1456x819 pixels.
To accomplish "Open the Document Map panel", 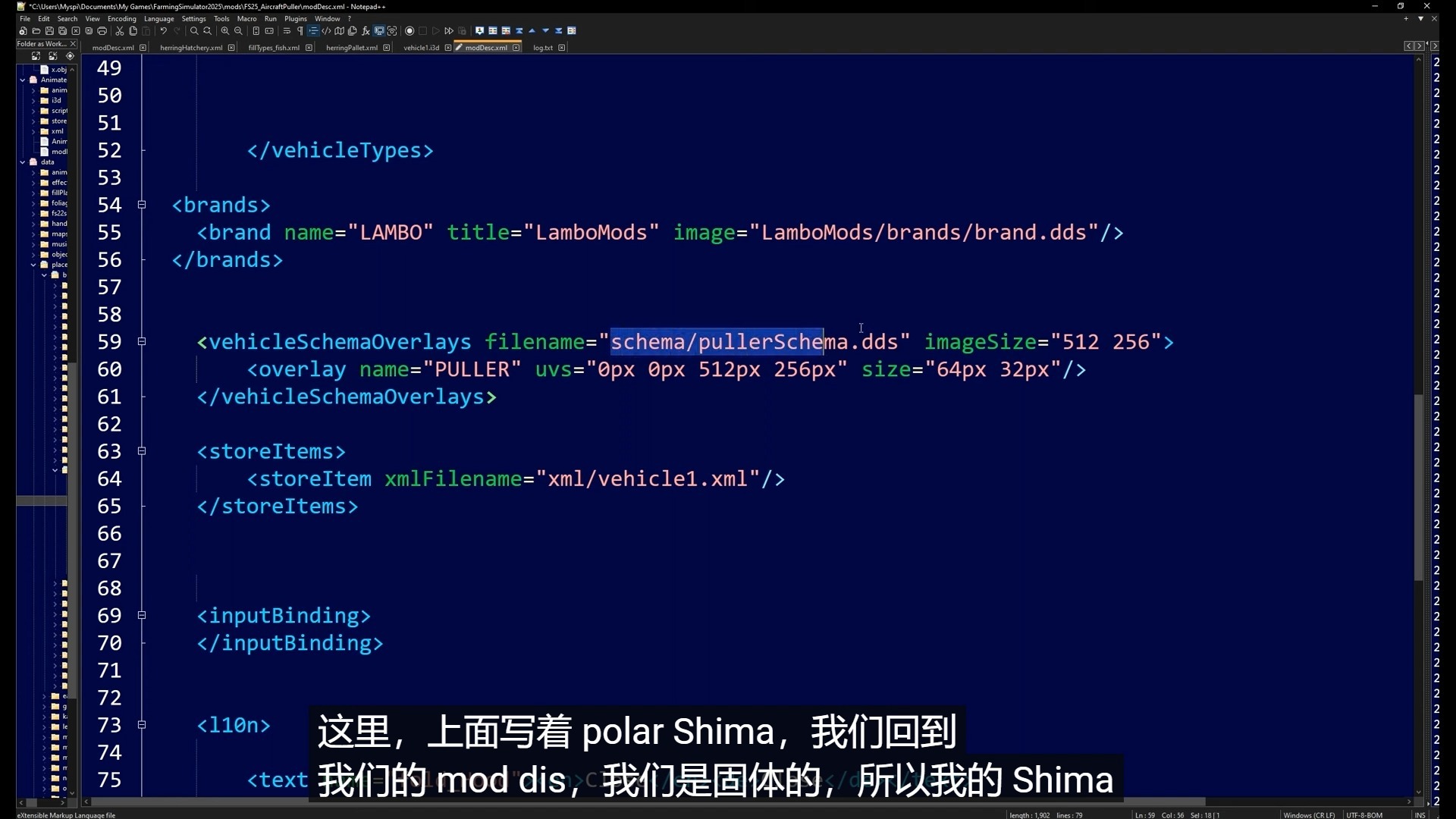I will pos(339,31).
